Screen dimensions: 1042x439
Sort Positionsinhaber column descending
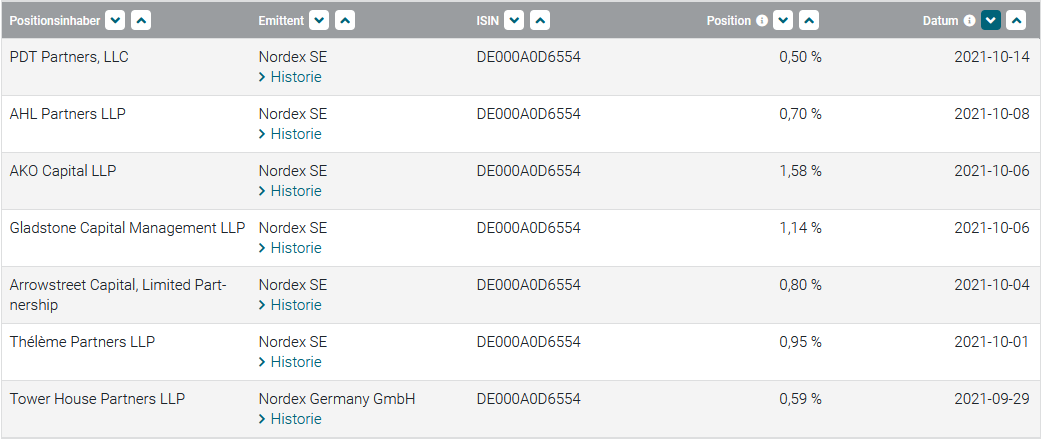(x=115, y=20)
